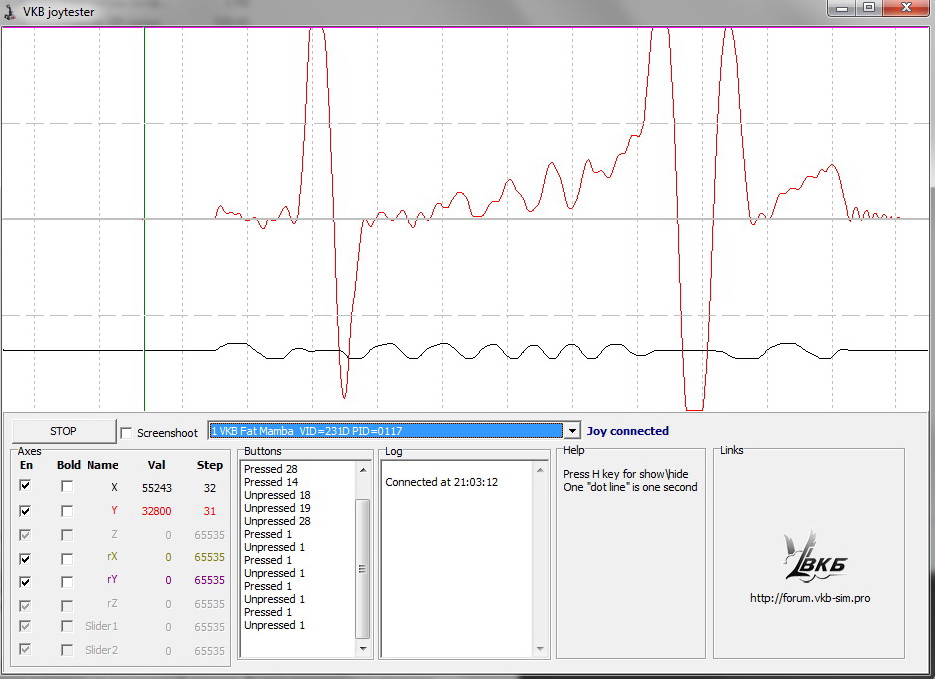This screenshot has height=679, width=935.
Task: Click the Y axis value 32800
Action: coord(156,511)
